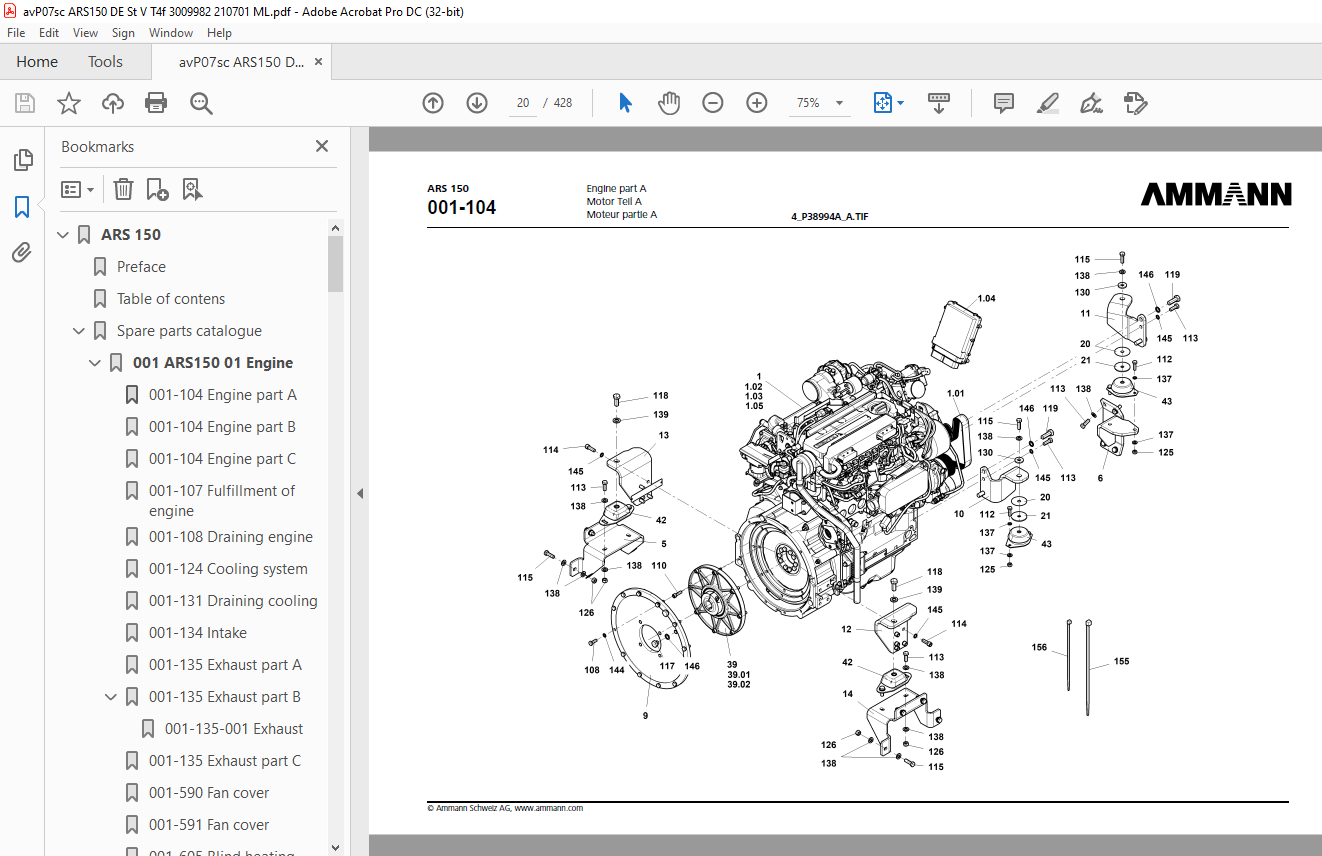Click the www.ammann.com footer link
1322x856 pixels.
[x=549, y=808]
